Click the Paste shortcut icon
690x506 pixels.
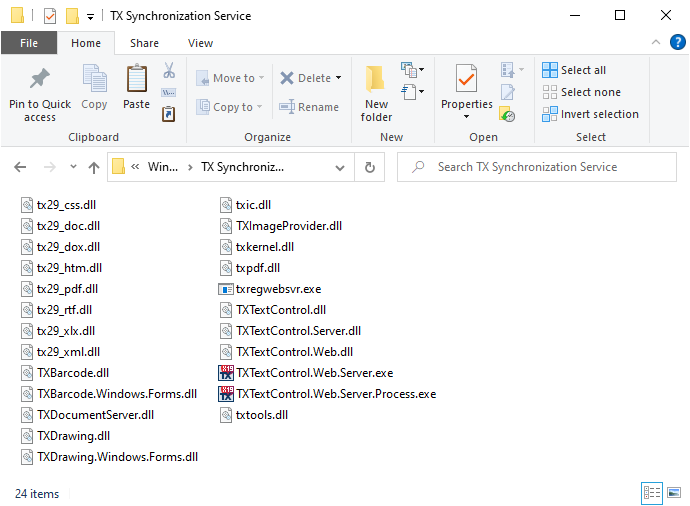point(169,114)
